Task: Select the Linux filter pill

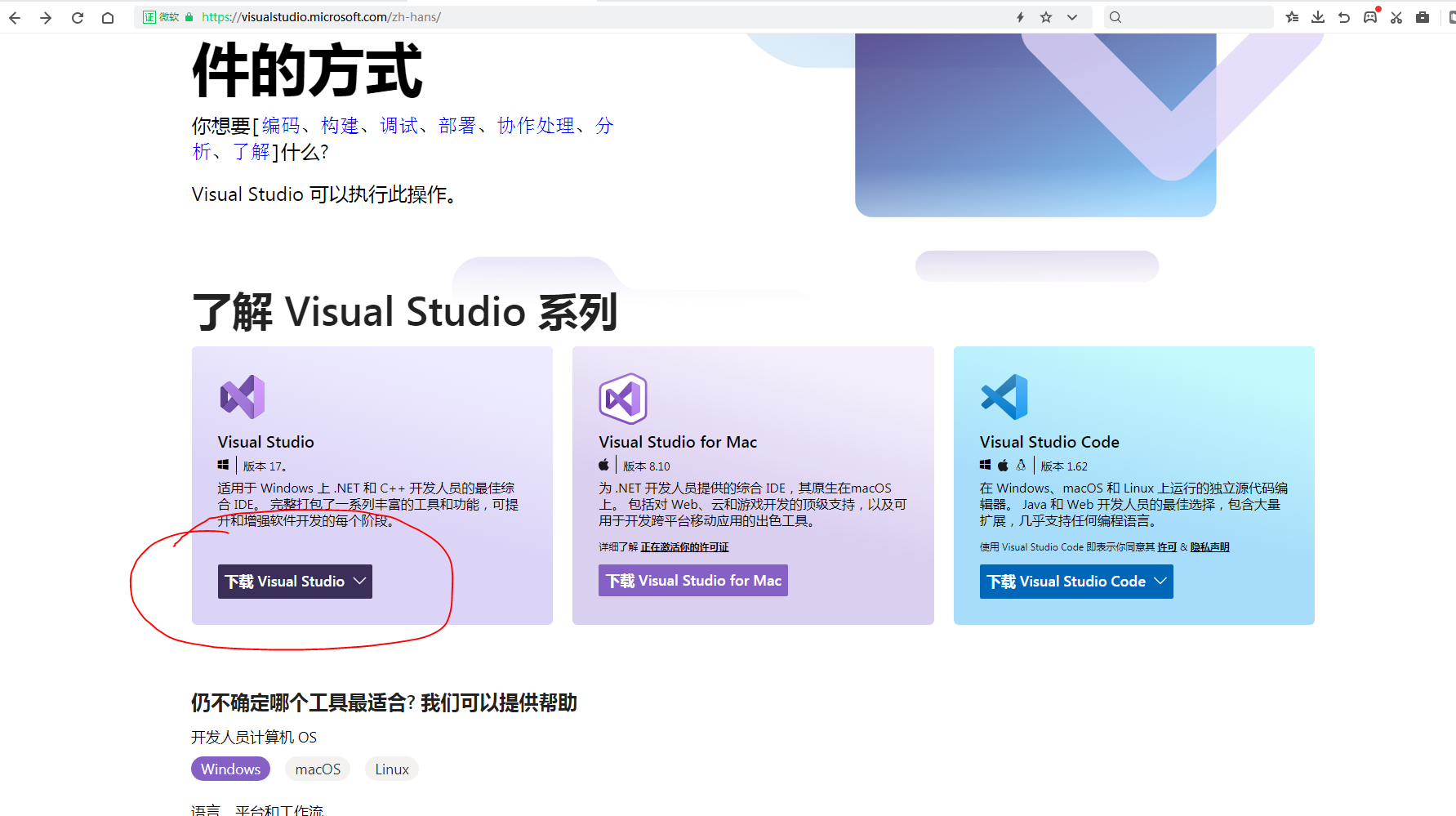Action: (x=391, y=769)
